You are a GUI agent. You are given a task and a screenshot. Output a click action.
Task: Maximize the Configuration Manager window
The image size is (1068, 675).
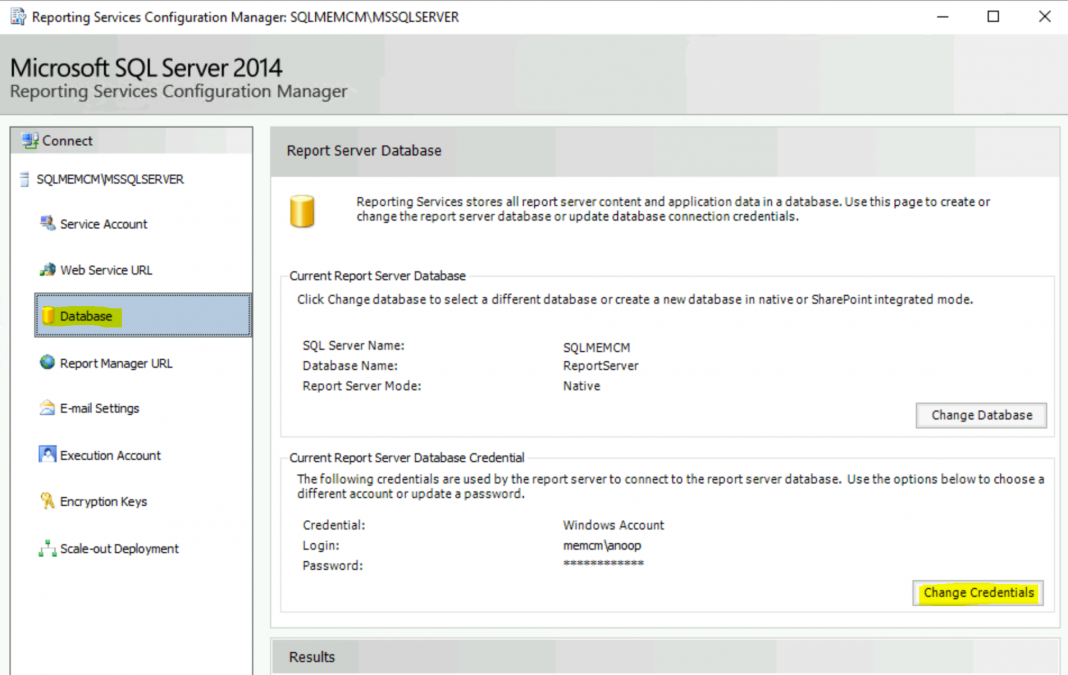(993, 16)
